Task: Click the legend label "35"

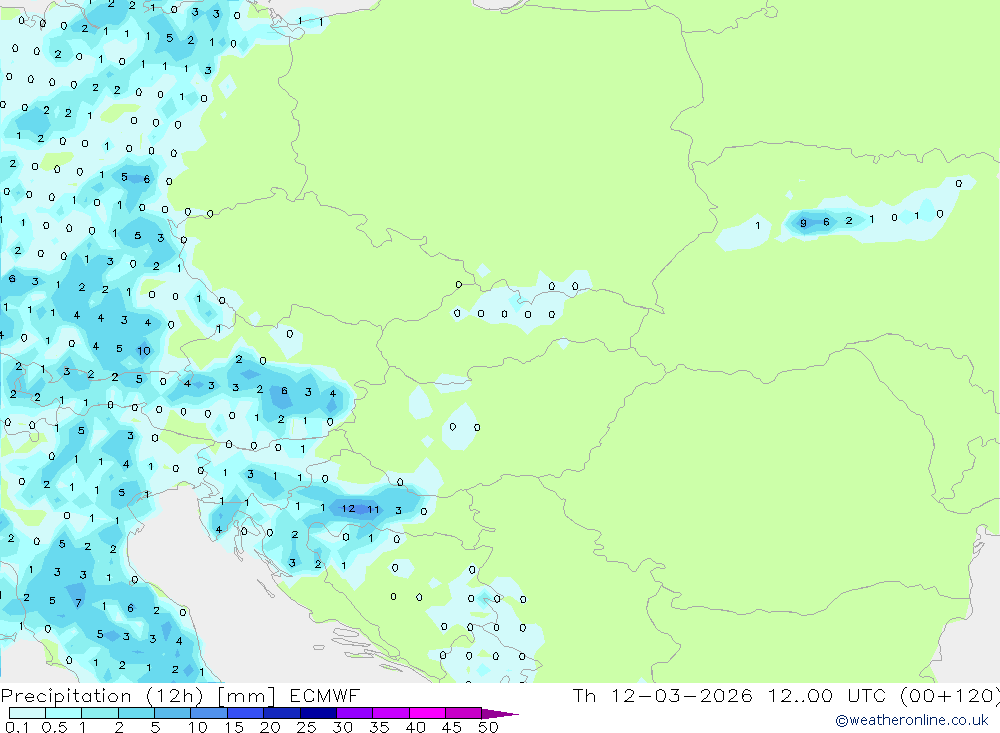Action: tap(379, 727)
